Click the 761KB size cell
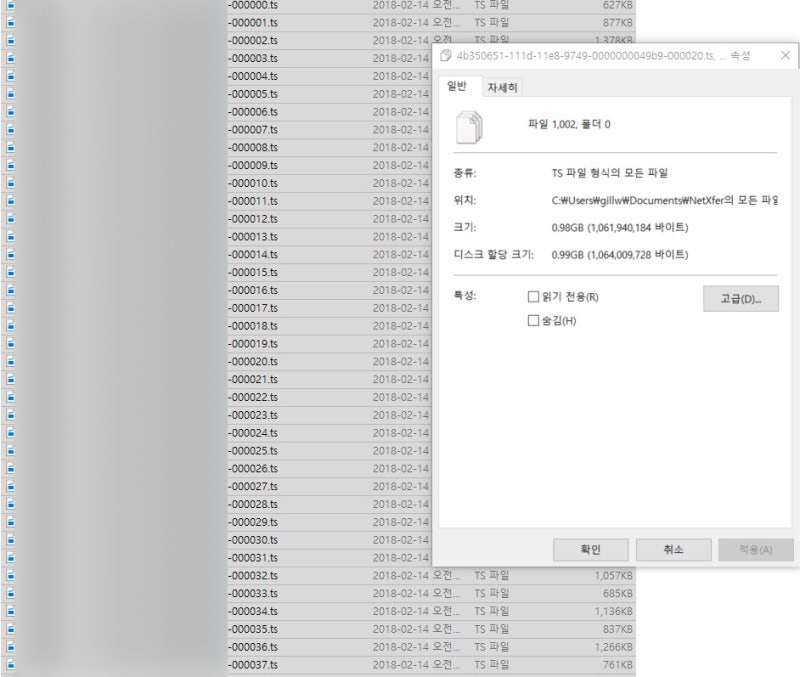The image size is (800, 677). (617, 665)
